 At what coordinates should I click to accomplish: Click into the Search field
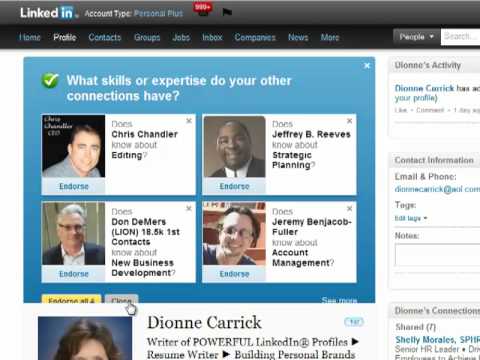(x=460, y=37)
